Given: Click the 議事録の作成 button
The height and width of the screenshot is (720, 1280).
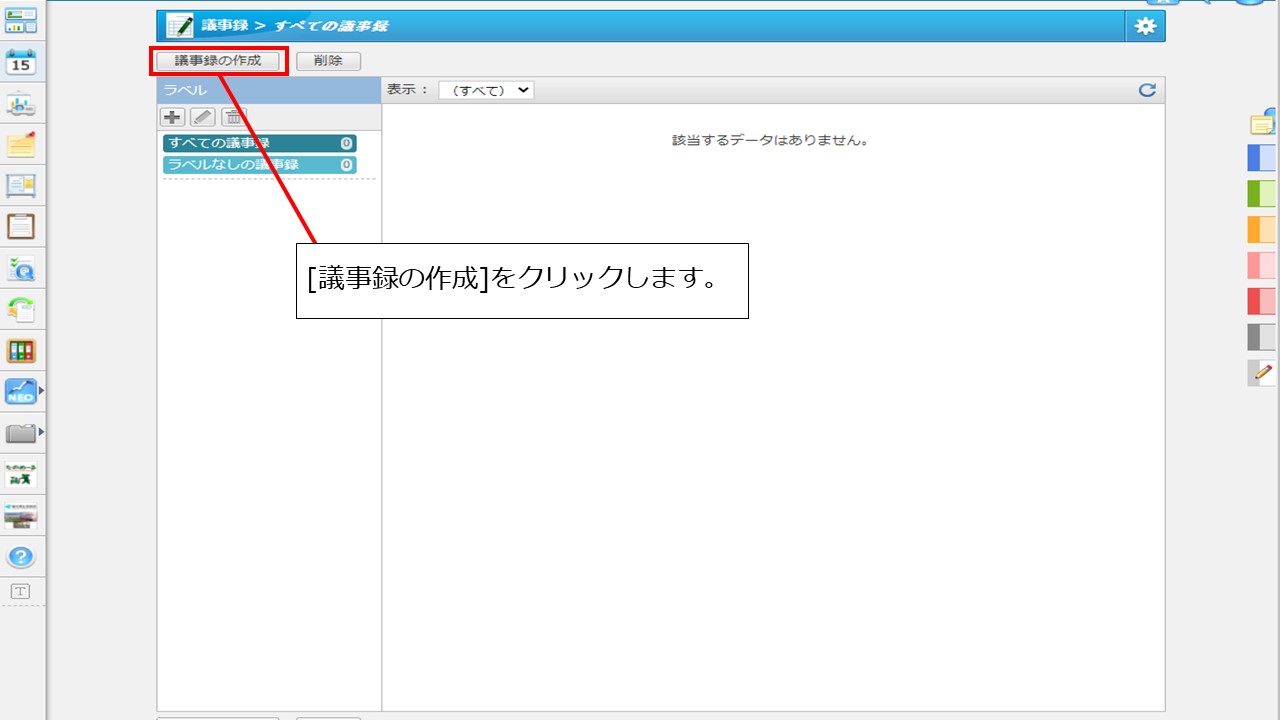Looking at the screenshot, I should point(218,61).
